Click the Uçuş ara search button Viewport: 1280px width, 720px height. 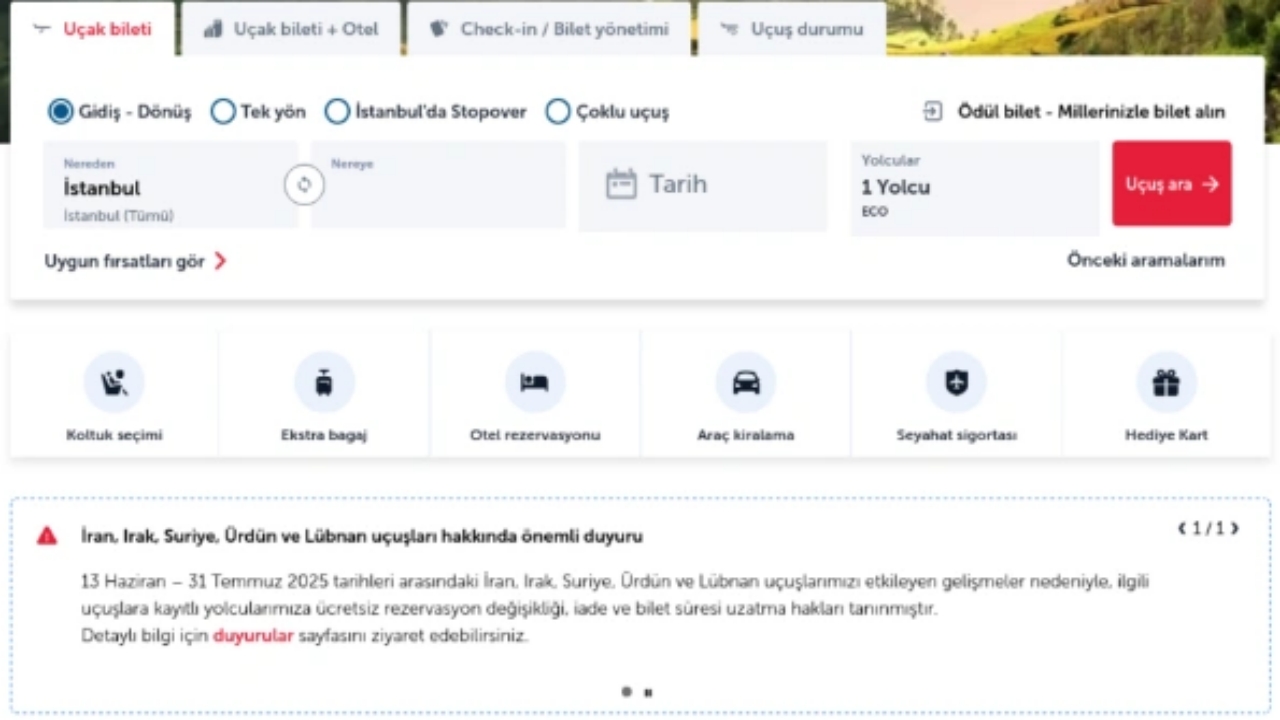1171,184
